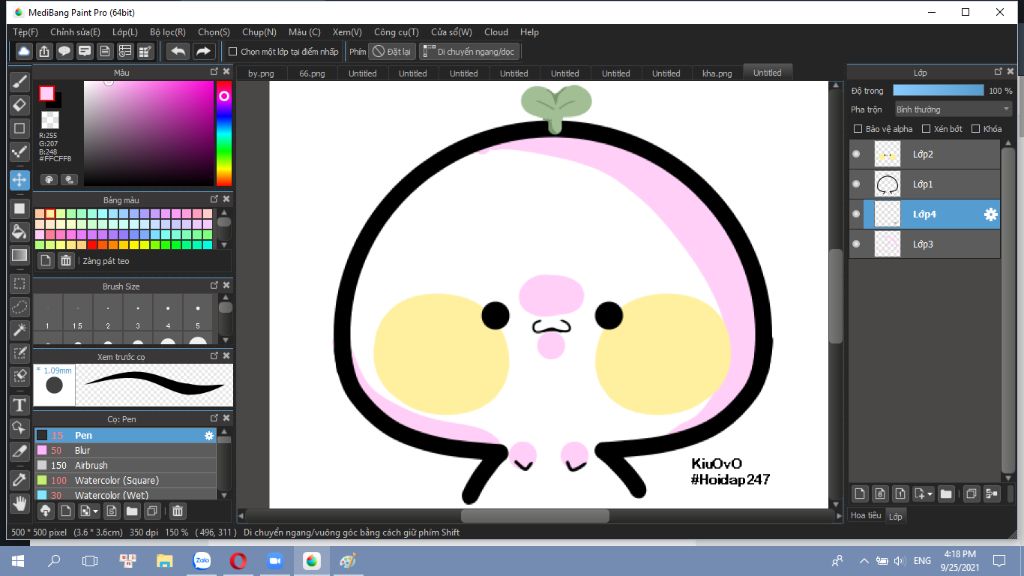1024x576 pixels.
Task: Click the Undo arrow in toolbar
Action: pyautogui.click(x=178, y=51)
